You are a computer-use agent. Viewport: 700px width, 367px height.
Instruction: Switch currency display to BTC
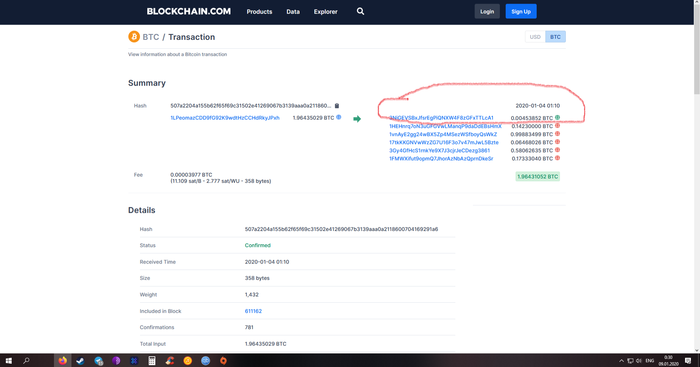[555, 37]
